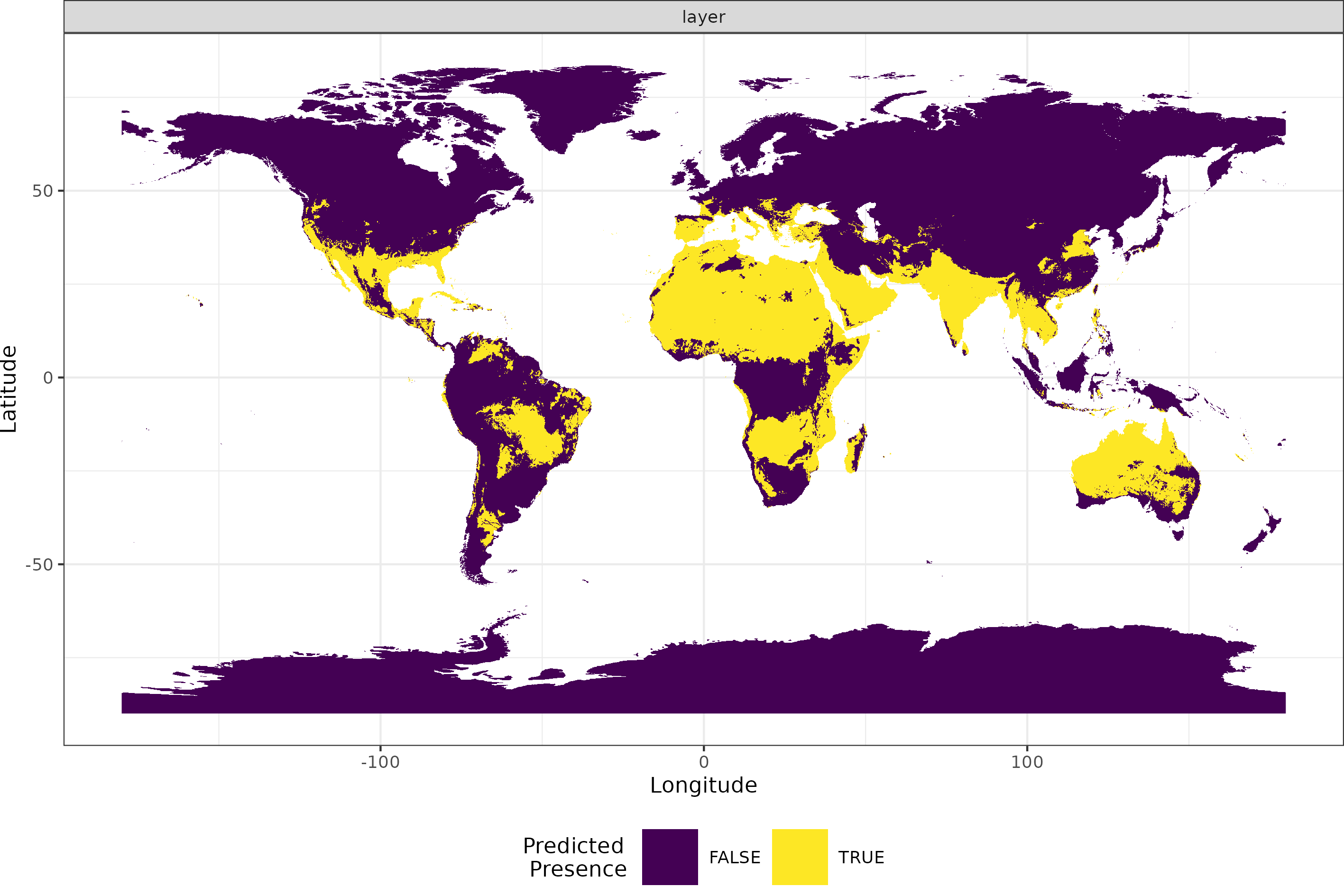The height and width of the screenshot is (896, 1344).
Task: Click the yellow Sahara region in Africa
Action: point(743,309)
